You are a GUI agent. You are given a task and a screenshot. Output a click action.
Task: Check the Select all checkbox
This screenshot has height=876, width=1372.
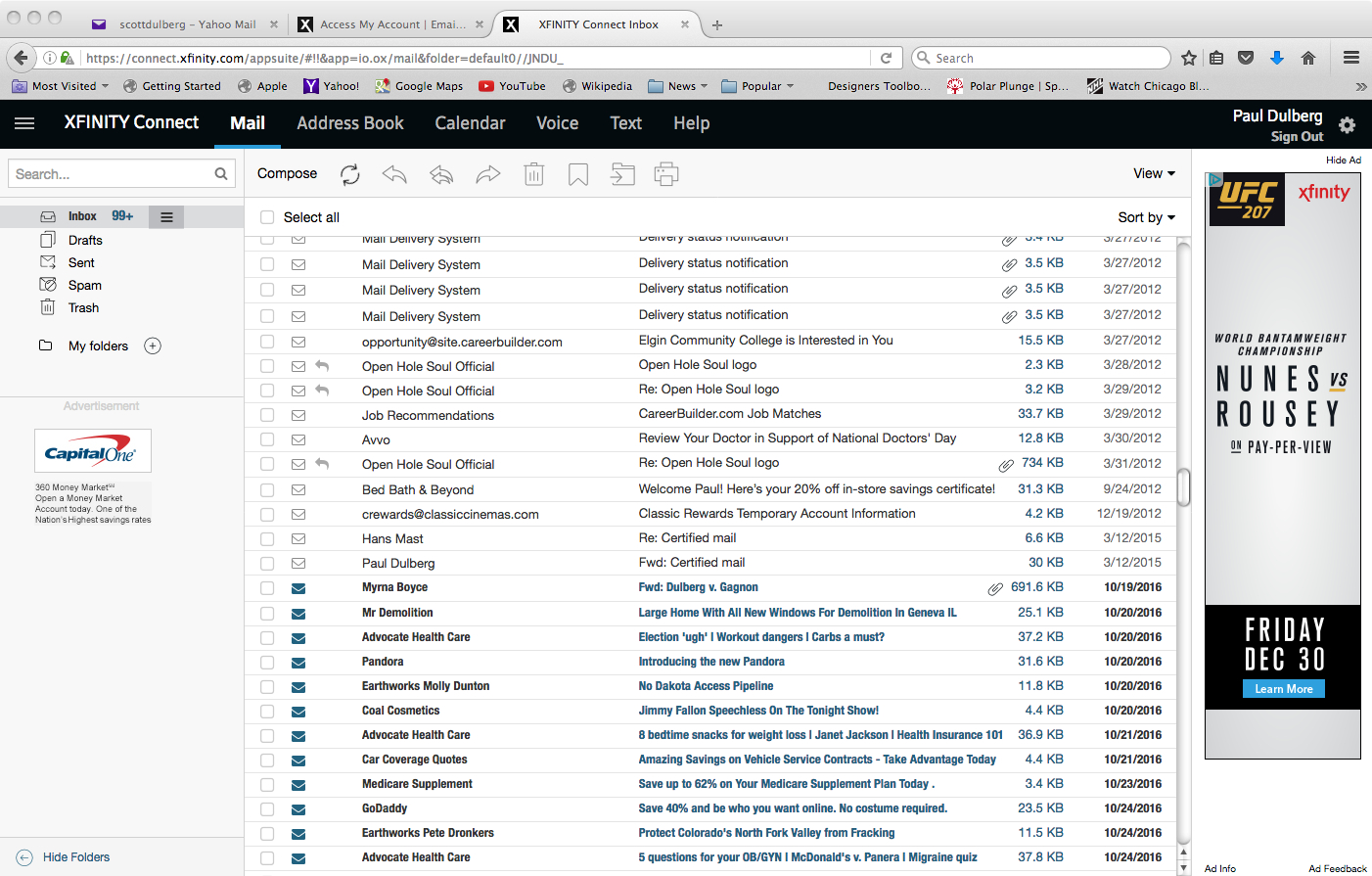click(x=267, y=217)
